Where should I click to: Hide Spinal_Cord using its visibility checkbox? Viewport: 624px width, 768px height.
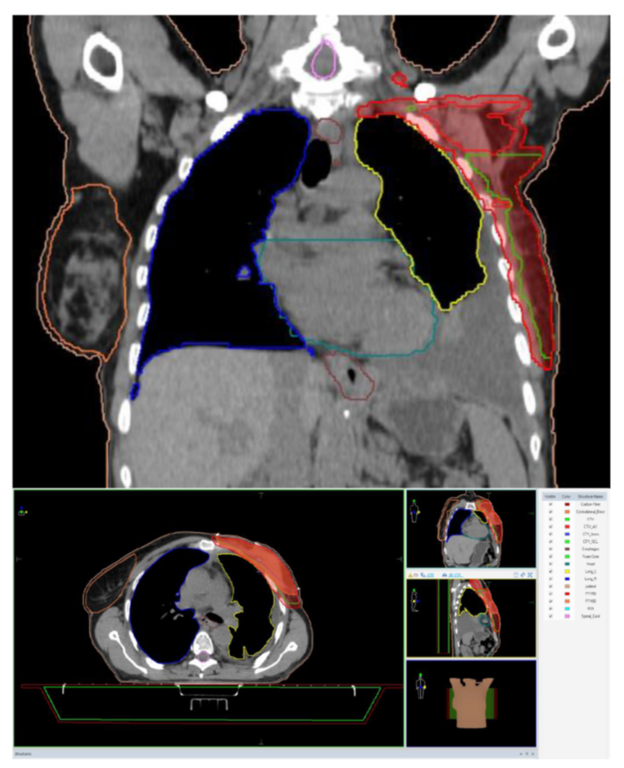coord(551,616)
